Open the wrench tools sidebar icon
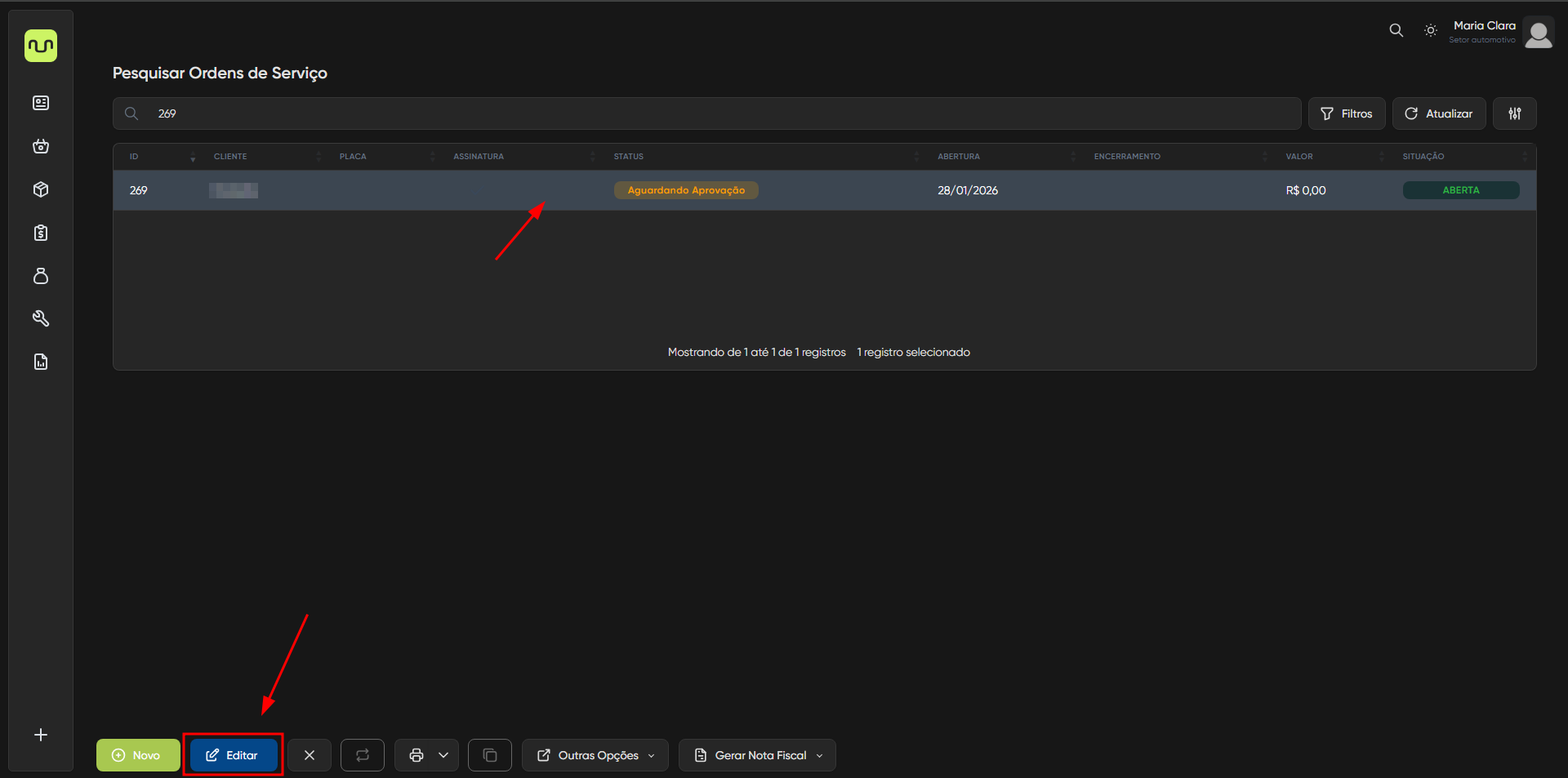This screenshot has height=778, width=1568. [41, 318]
